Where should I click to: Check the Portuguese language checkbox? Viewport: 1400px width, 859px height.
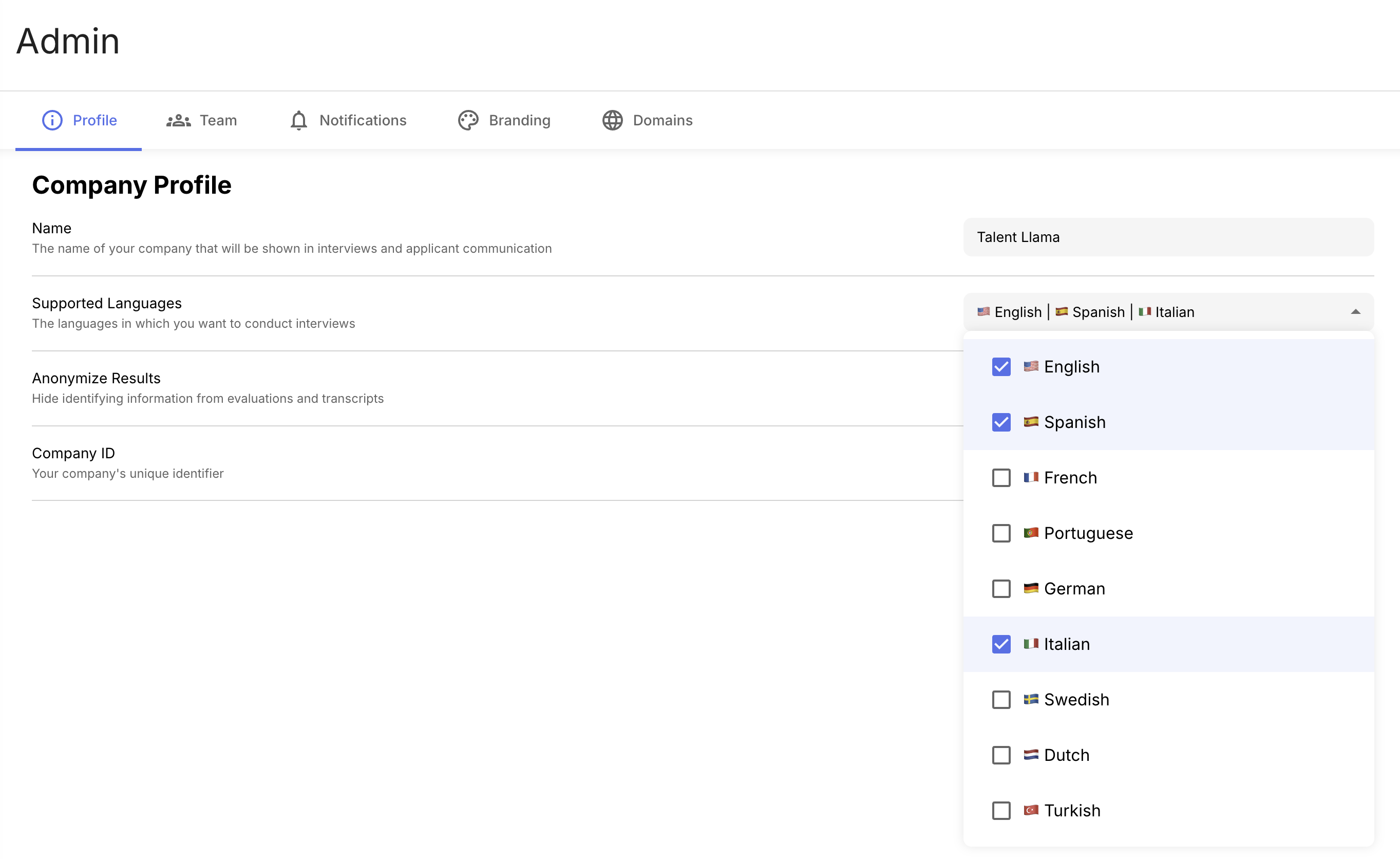coord(1001,533)
